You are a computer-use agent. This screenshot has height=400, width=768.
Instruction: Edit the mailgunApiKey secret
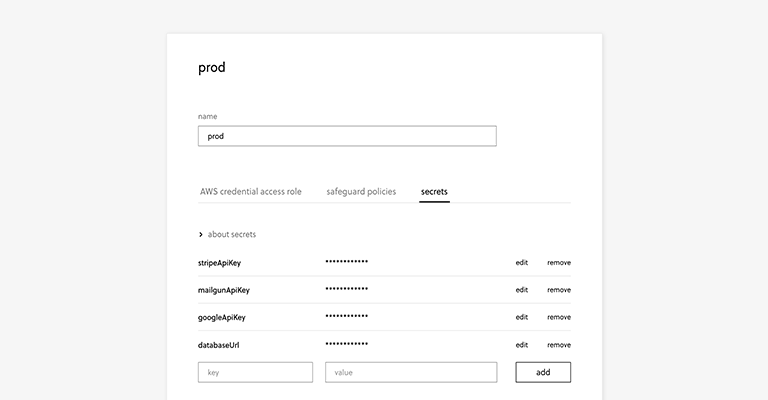click(521, 290)
